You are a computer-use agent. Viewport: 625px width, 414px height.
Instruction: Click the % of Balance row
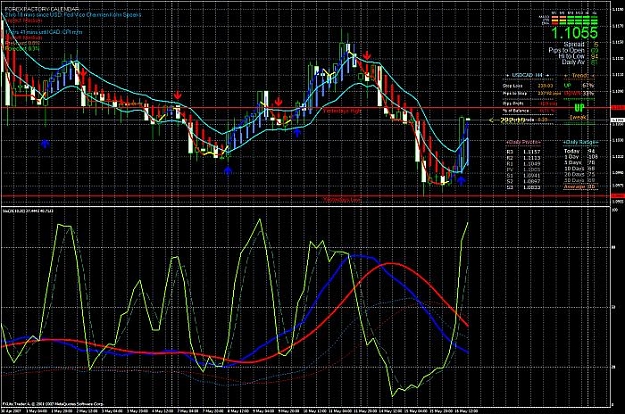tap(530, 111)
